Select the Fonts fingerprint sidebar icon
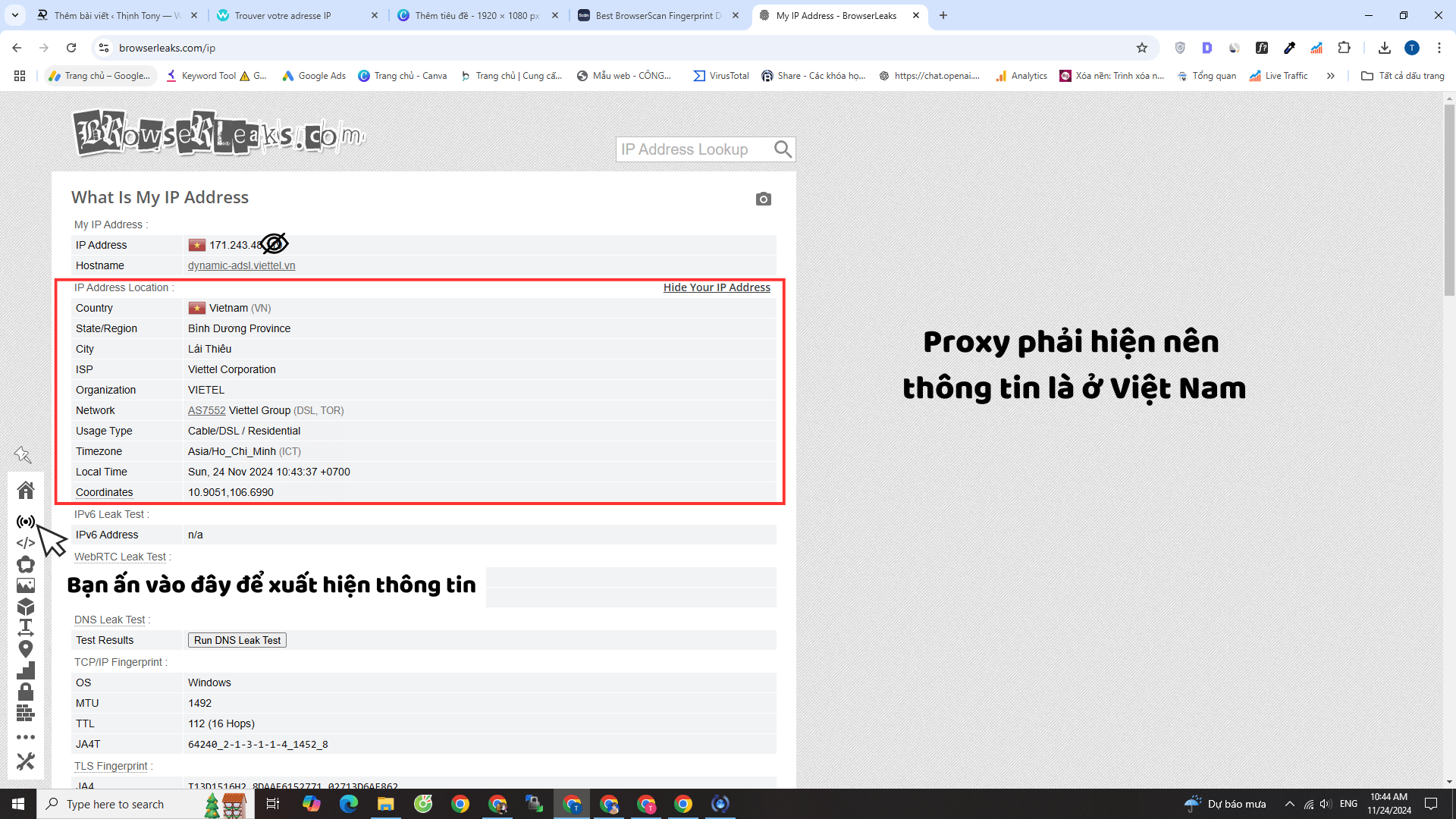The image size is (1456, 819). pos(26,627)
